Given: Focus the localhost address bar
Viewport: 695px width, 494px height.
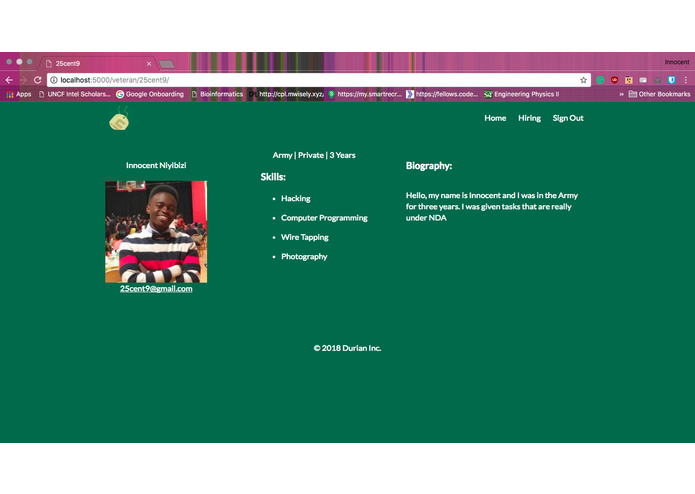Looking at the screenshot, I should point(319,80).
